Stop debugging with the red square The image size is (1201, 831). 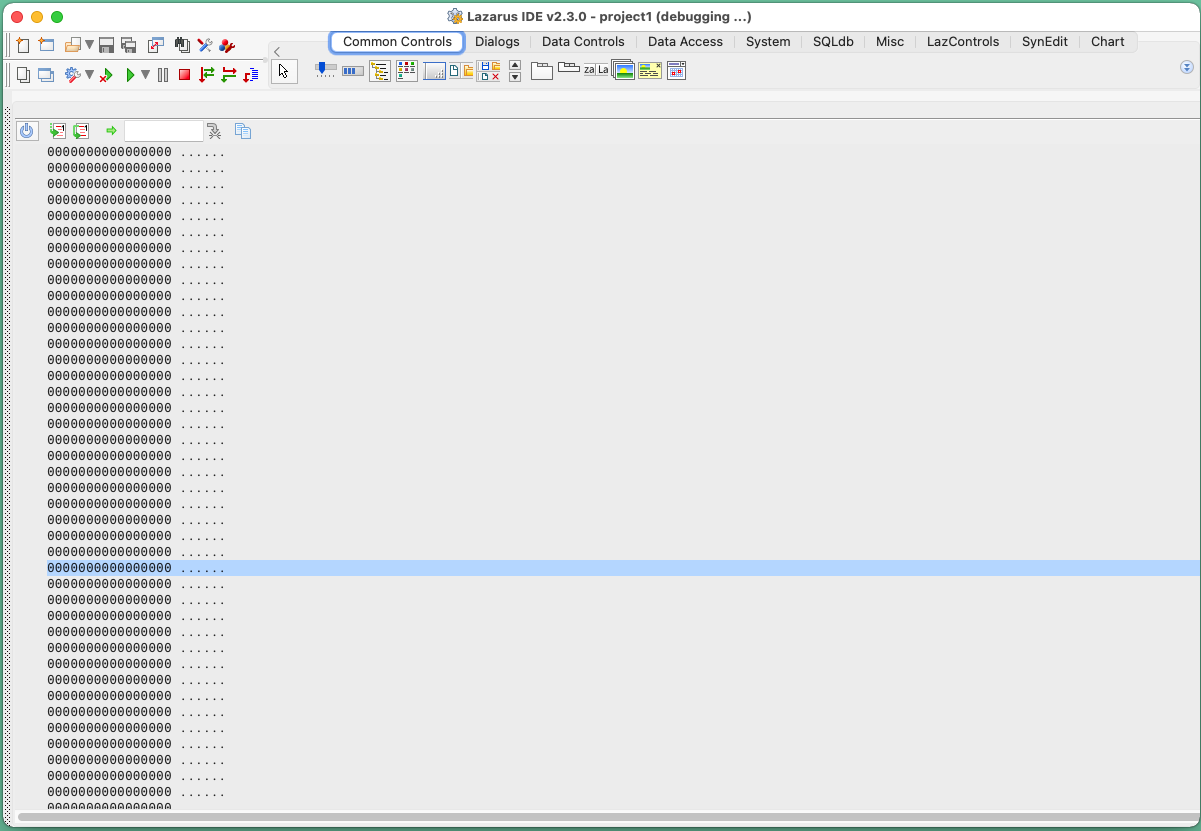click(184, 74)
